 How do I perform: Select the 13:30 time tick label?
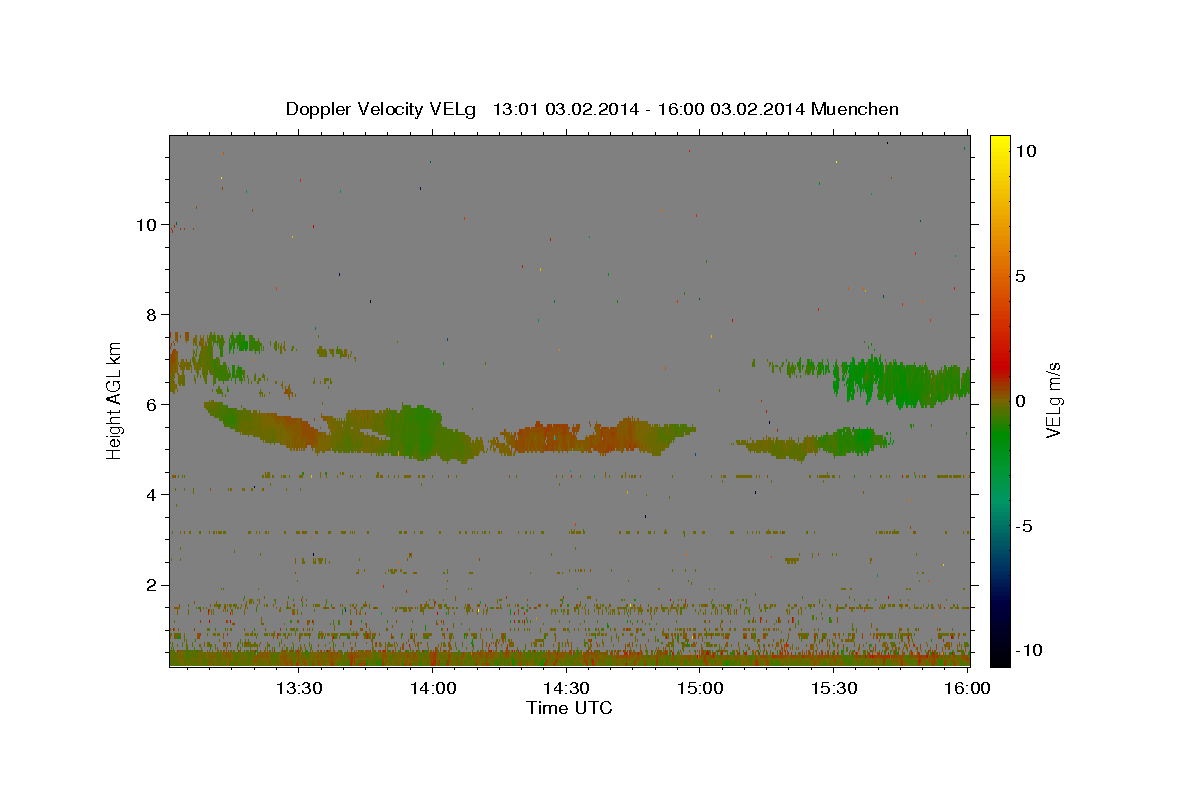[298, 688]
